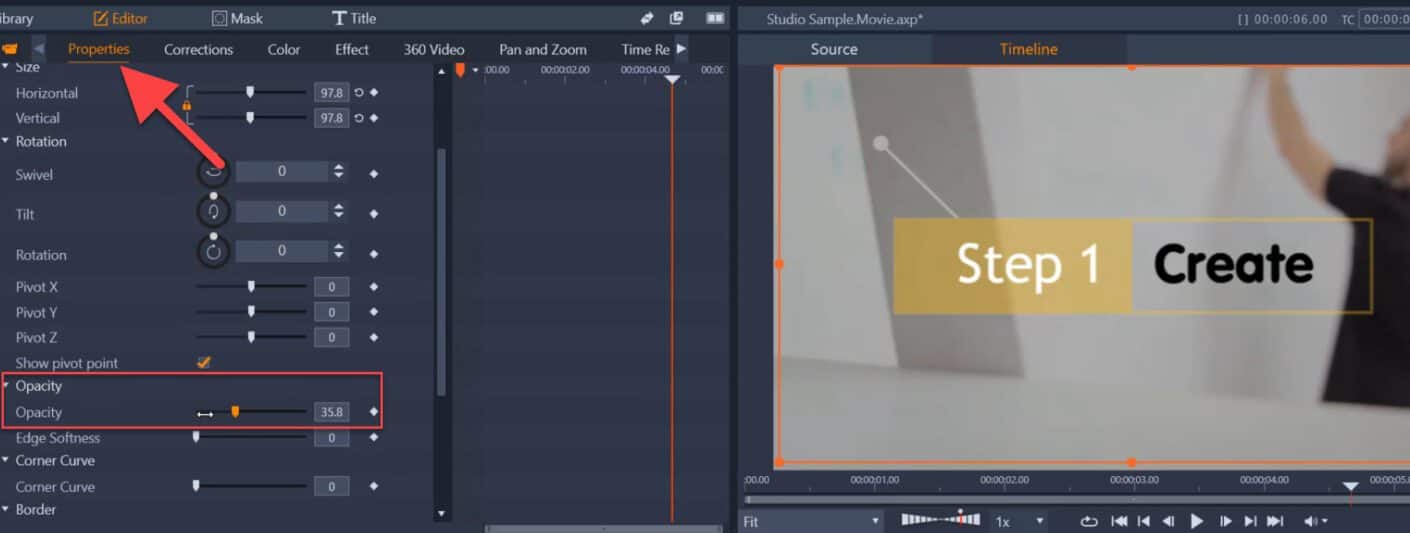1410x533 pixels.
Task: Click the orange folder icon beside tabs
Action: click(x=11, y=49)
